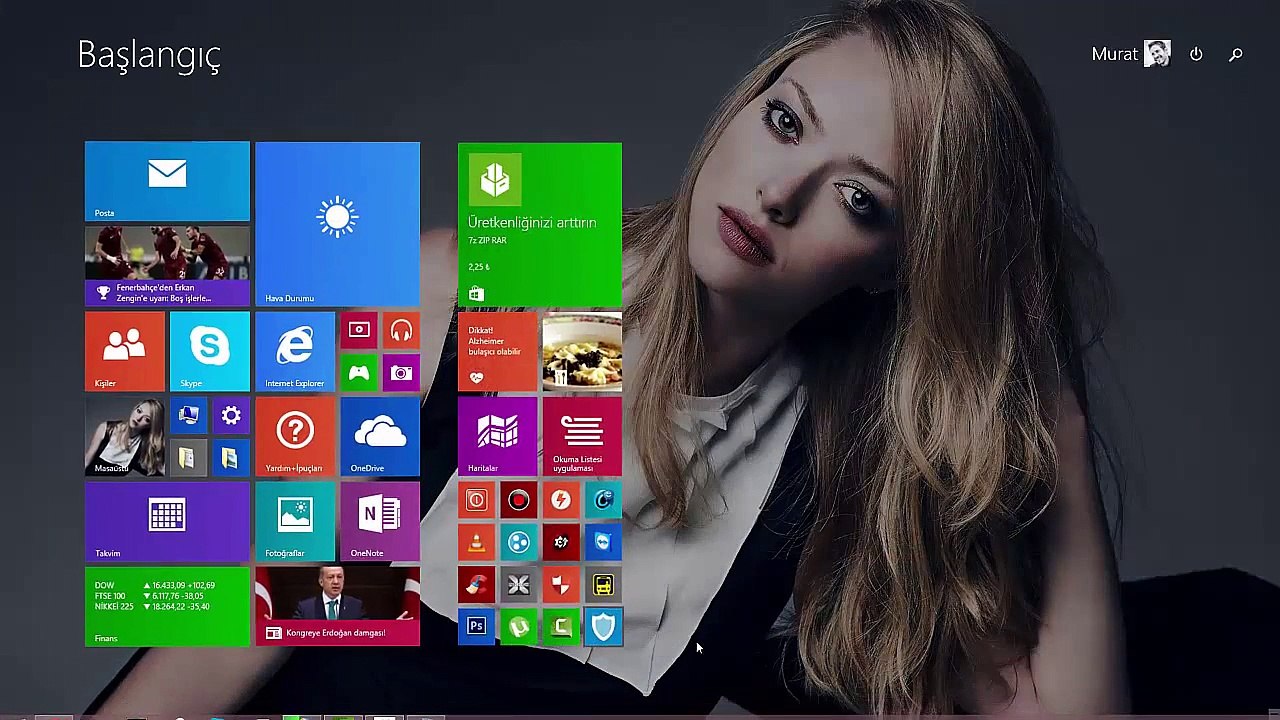Launch the teal three-dot circle app tile
The image size is (1280, 720).
coord(518,543)
